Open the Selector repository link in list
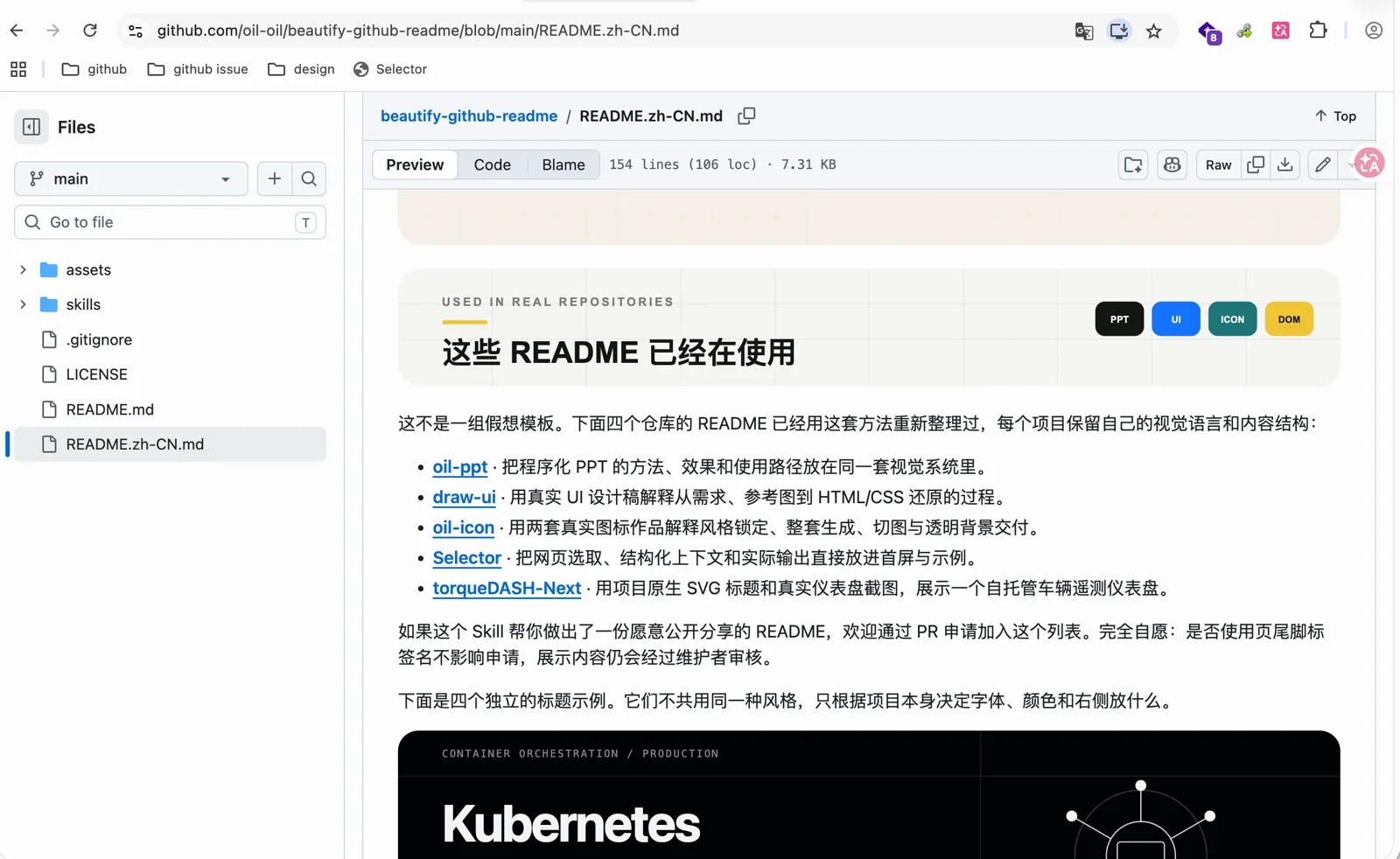This screenshot has width=1400, height=859. pos(467,558)
